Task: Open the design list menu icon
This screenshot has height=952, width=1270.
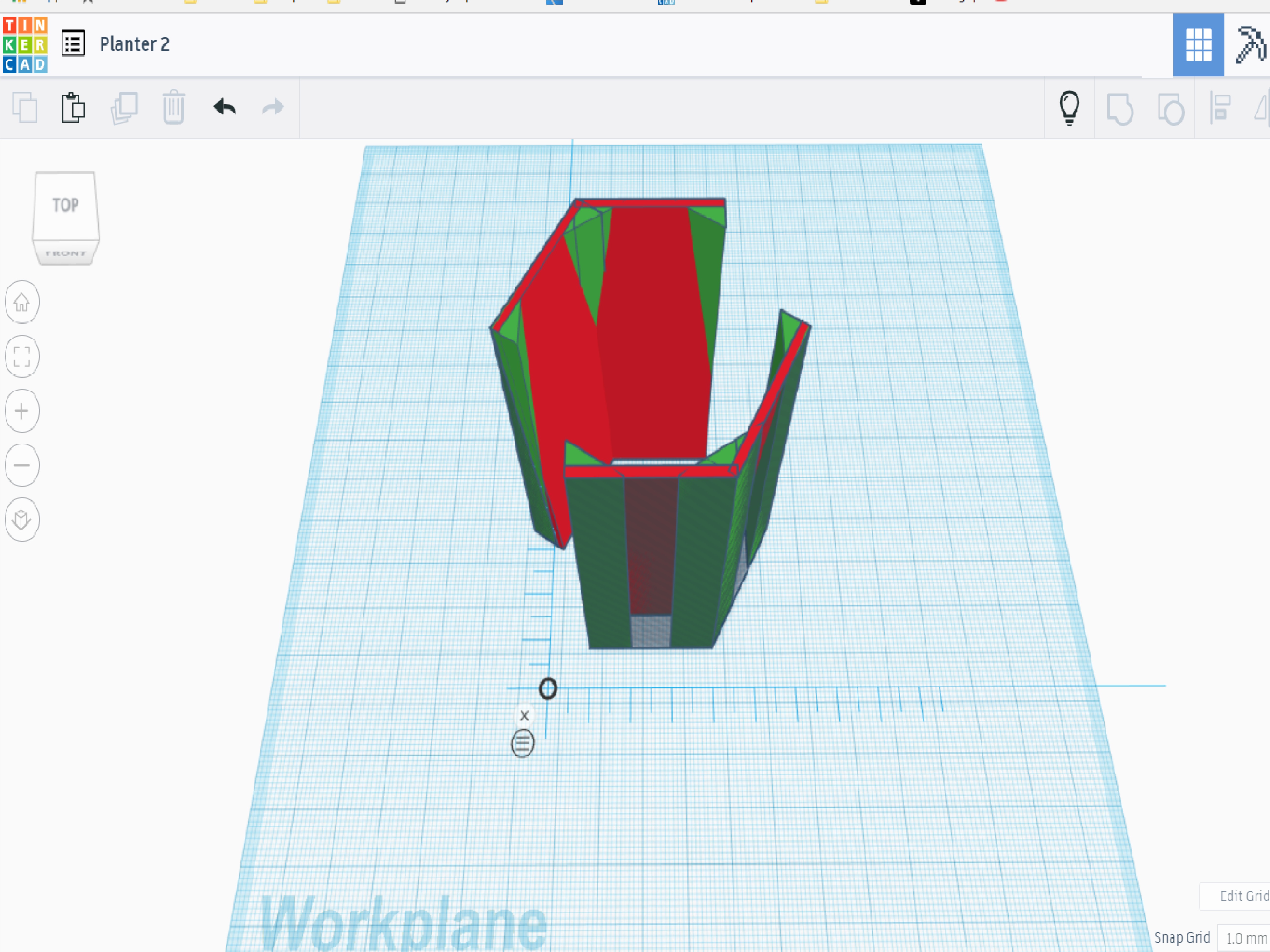Action: 73,44
